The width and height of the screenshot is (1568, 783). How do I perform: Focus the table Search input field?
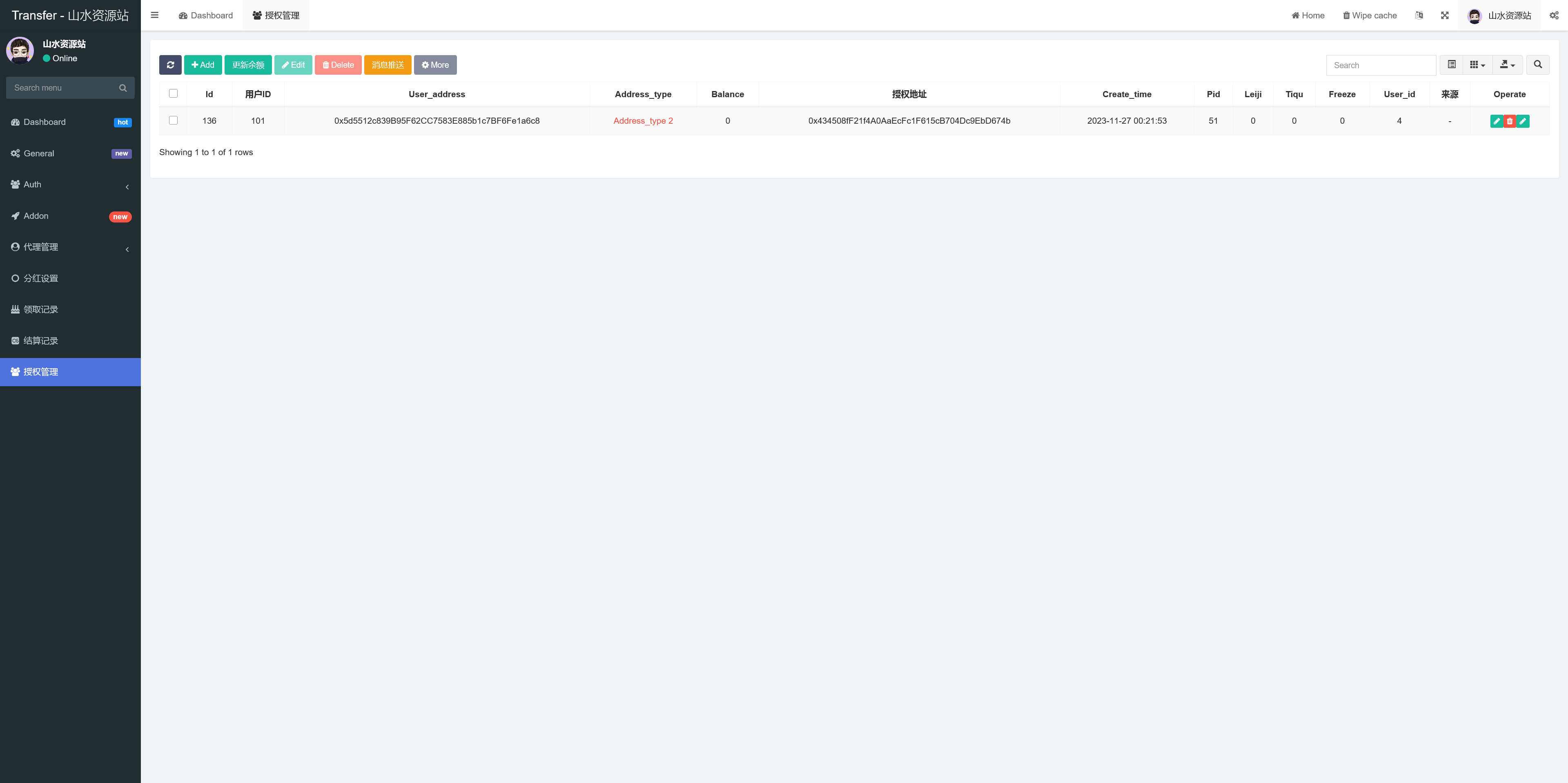[1381, 65]
